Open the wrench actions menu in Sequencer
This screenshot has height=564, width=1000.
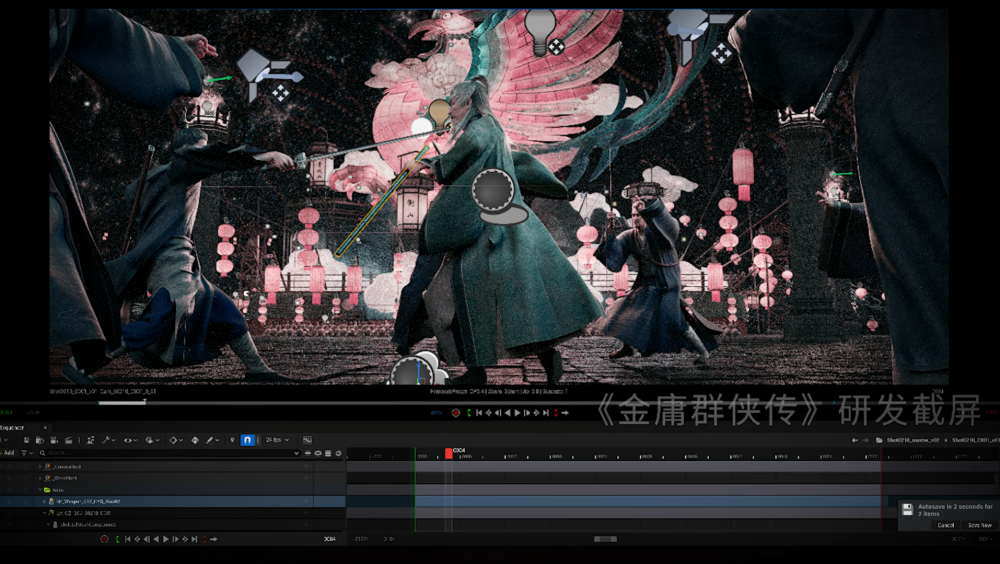pos(109,440)
